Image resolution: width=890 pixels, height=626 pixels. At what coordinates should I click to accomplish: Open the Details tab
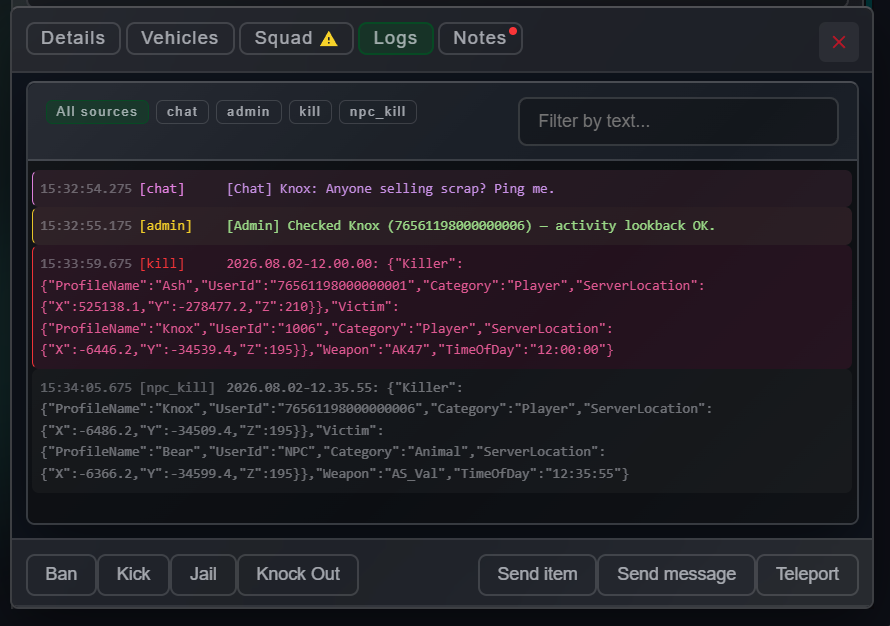click(x=73, y=39)
